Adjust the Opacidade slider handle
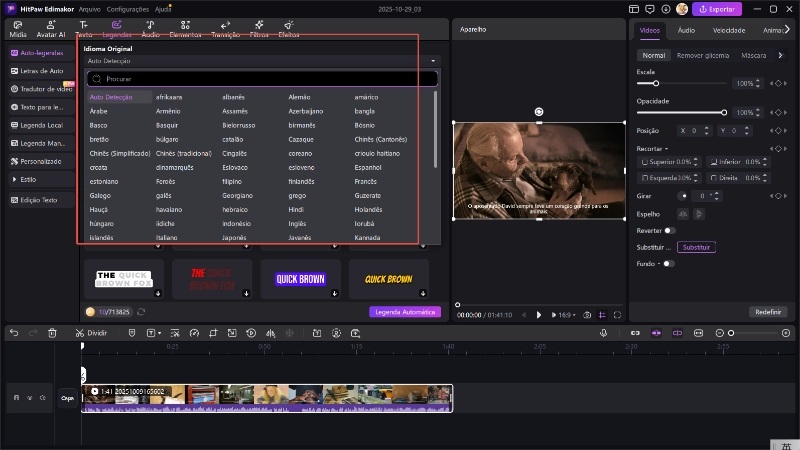The height and width of the screenshot is (450, 800). [723, 112]
